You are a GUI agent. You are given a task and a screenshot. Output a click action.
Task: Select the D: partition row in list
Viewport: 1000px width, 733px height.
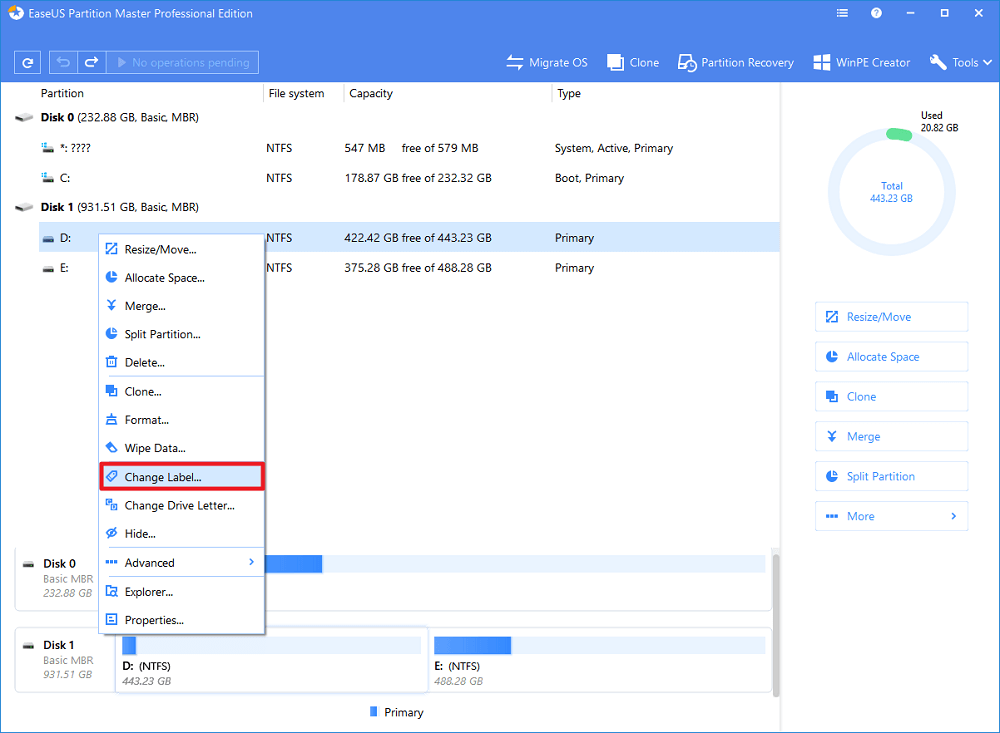click(x=408, y=238)
